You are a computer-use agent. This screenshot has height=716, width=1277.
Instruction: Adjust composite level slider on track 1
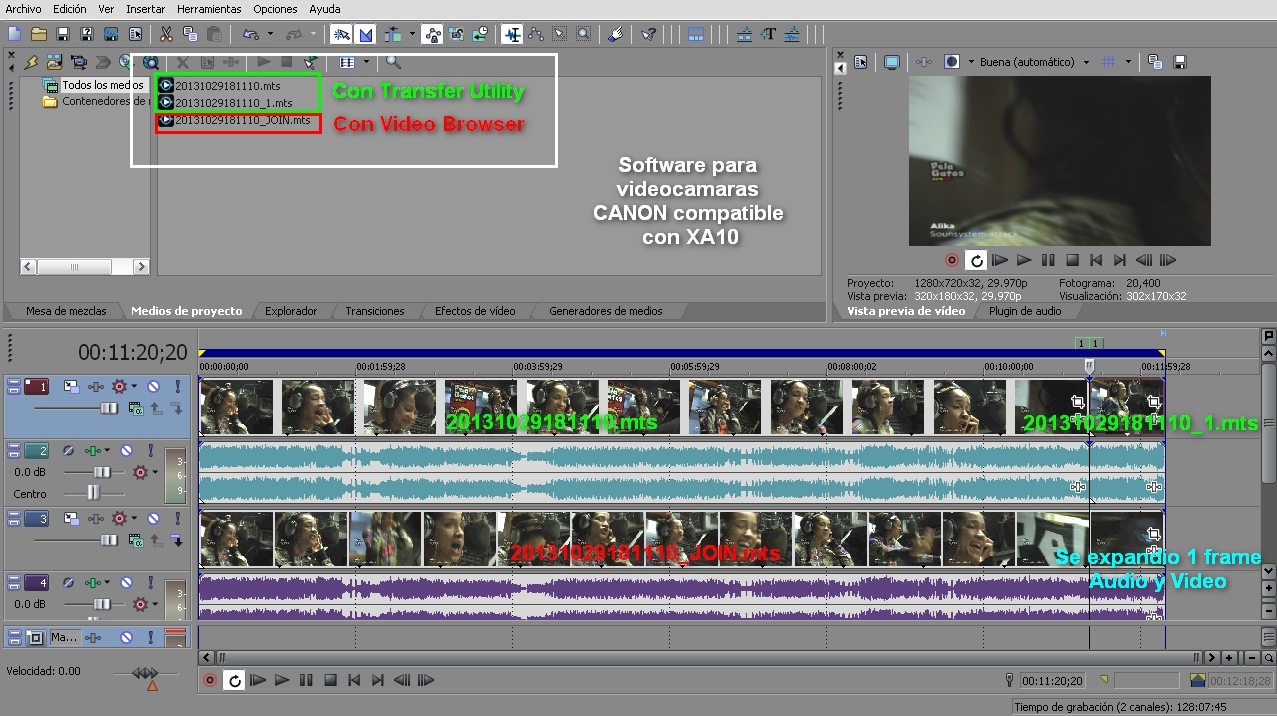[107, 408]
